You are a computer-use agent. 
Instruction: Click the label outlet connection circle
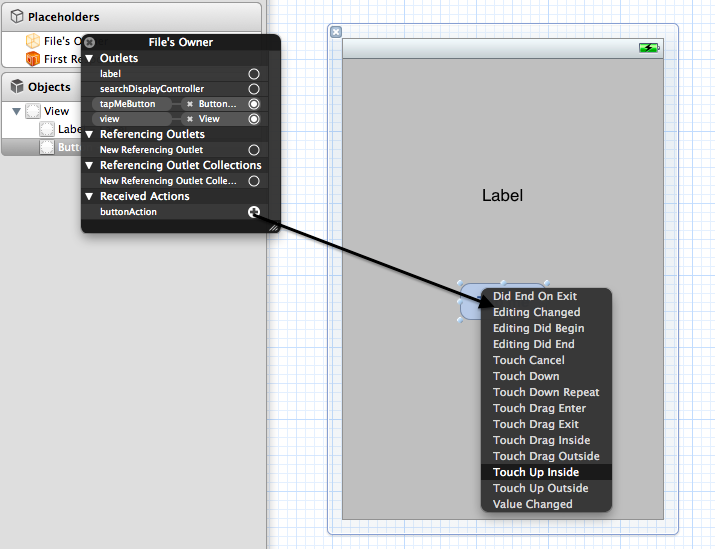(254, 74)
